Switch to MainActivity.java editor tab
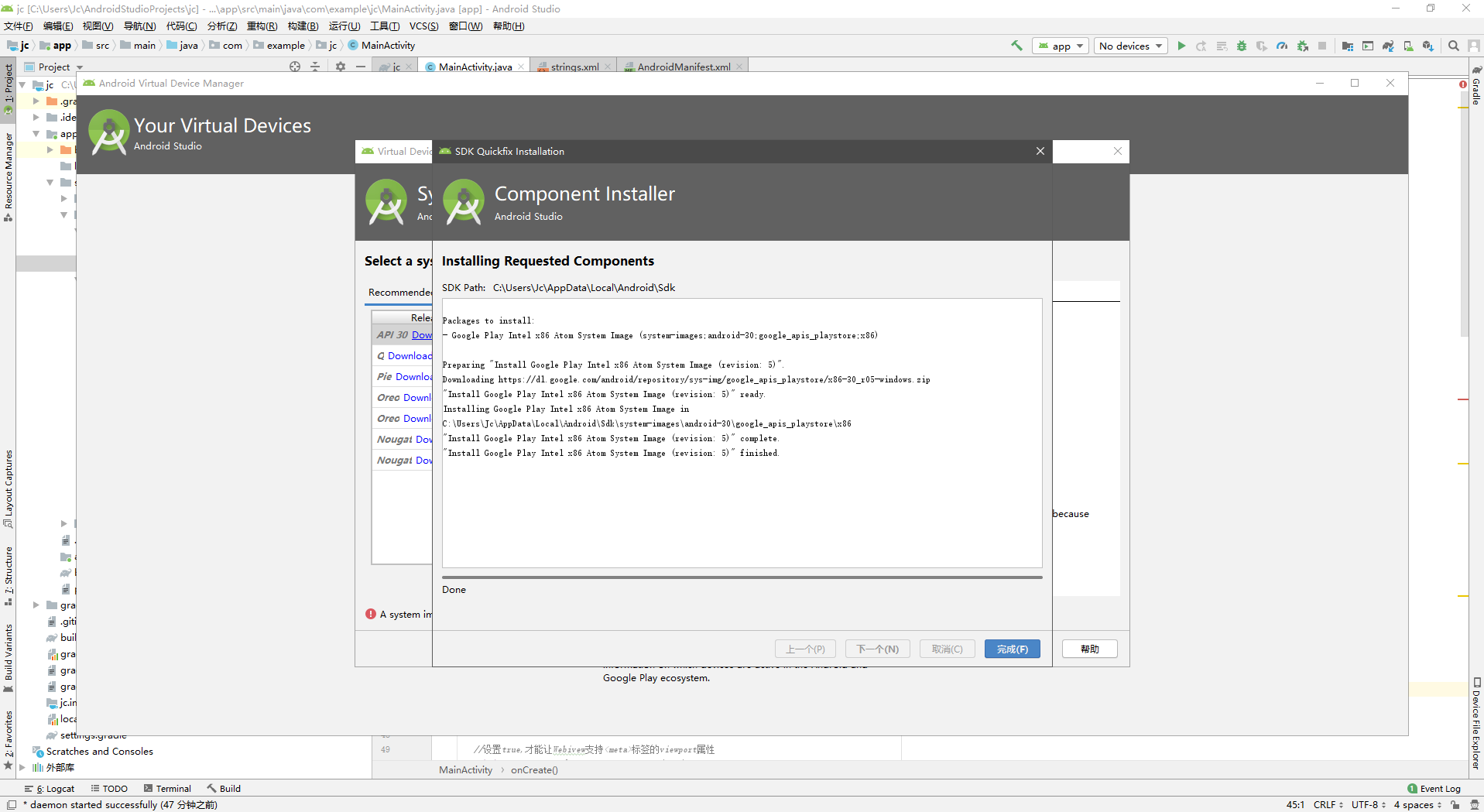This screenshot has height=812, width=1484. (475, 67)
